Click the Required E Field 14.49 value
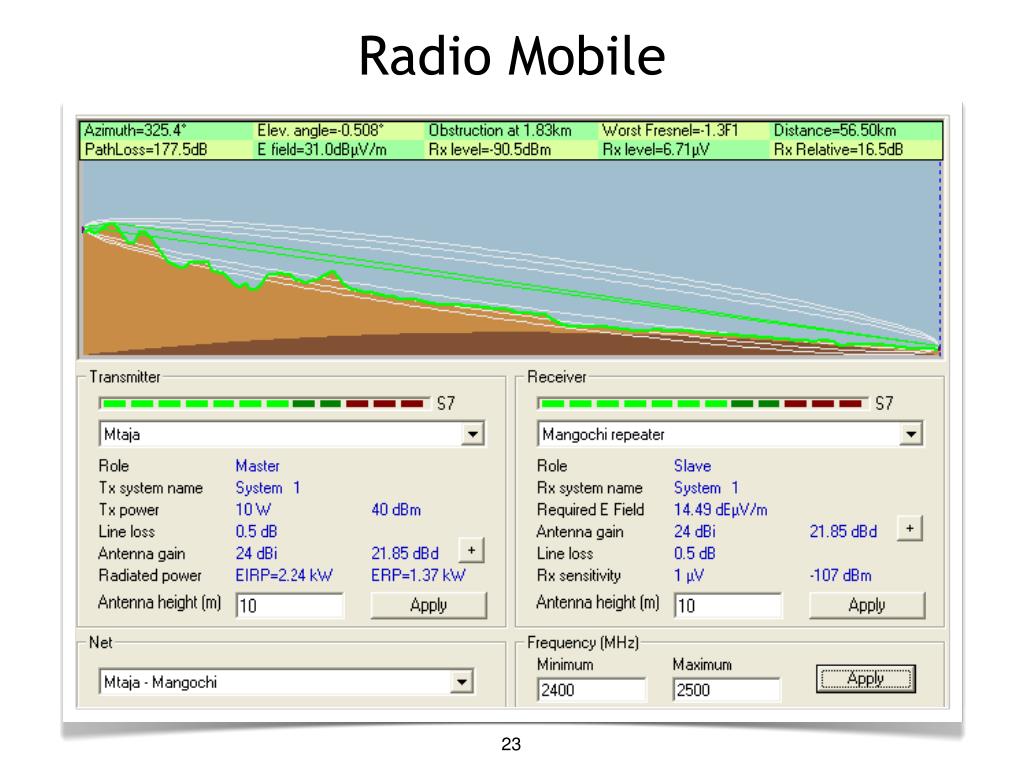The width and height of the screenshot is (1024, 768). pos(721,509)
